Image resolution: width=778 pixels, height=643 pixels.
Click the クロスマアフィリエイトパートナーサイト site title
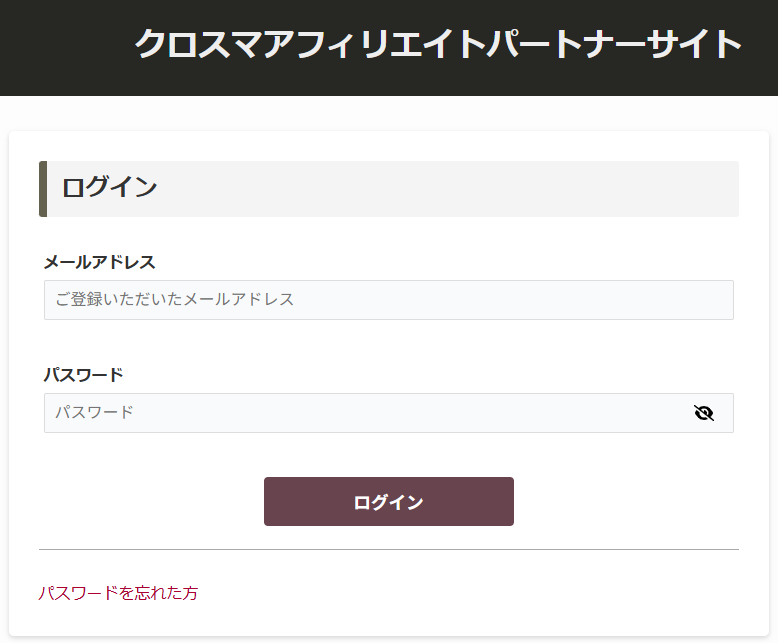[x=438, y=45]
